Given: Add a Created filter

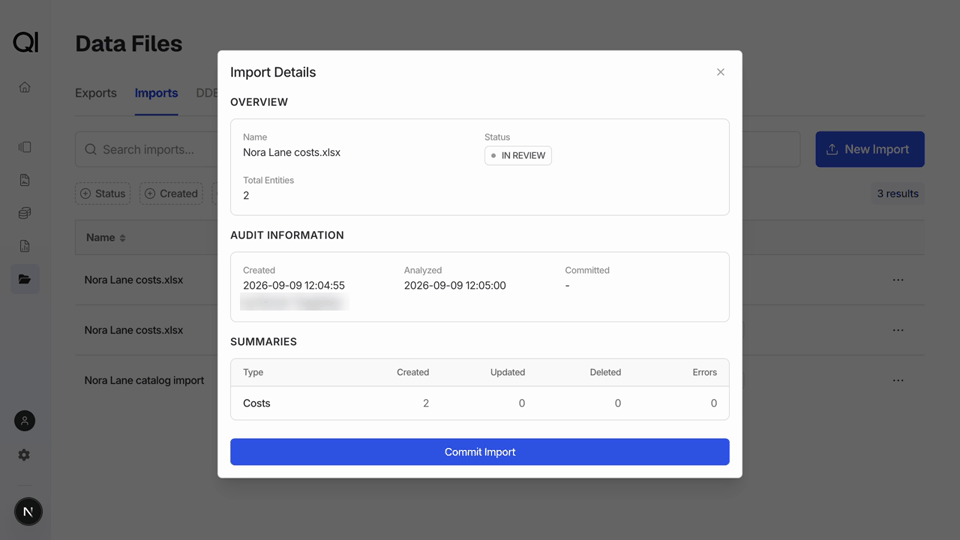Looking at the screenshot, I should pos(171,193).
